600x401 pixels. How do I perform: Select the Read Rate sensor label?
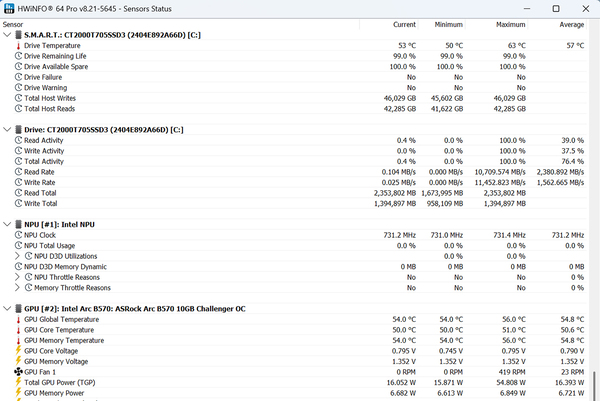pos(39,172)
